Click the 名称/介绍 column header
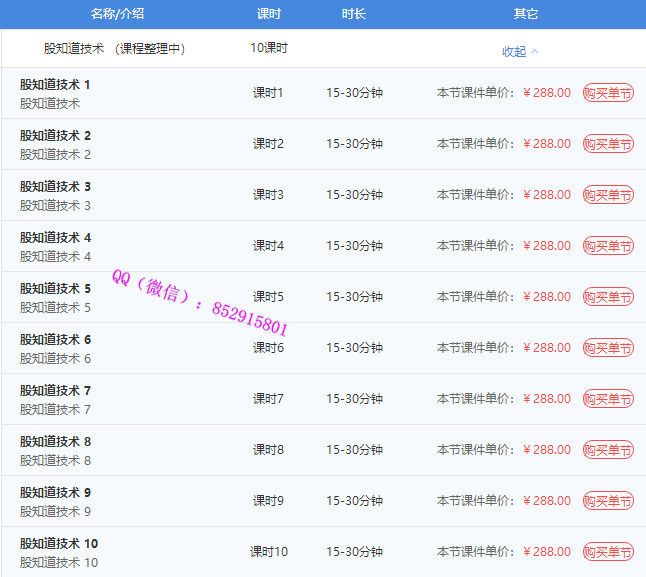The height and width of the screenshot is (577, 646). [x=116, y=14]
